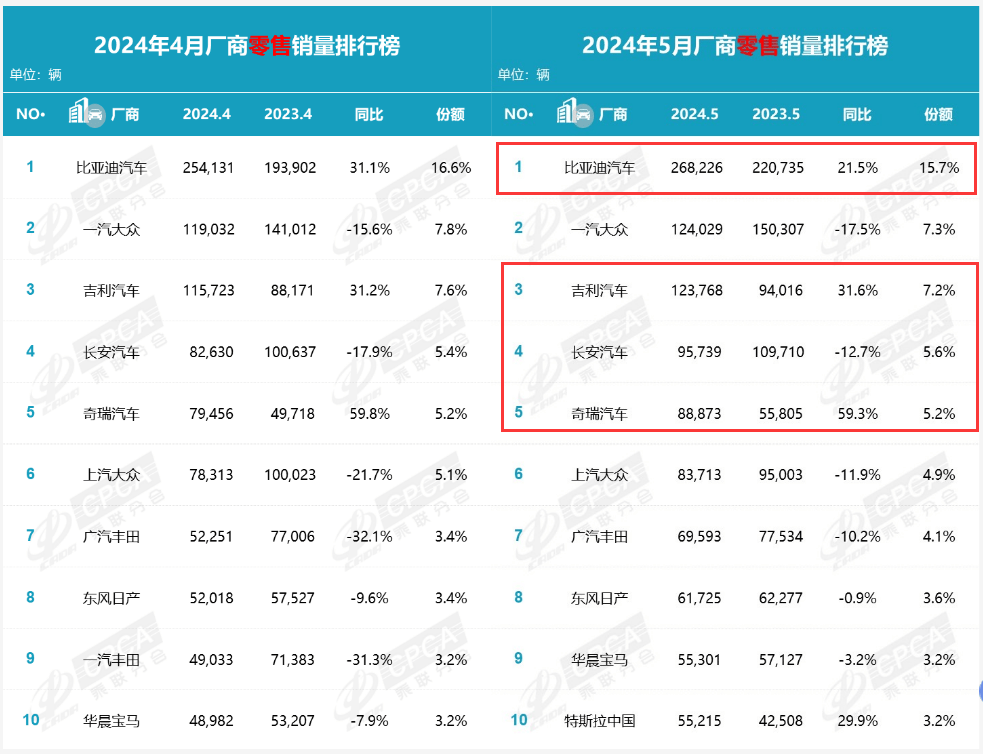
Task: Click 特斯拉中国 in the May ranking
Action: tap(599, 720)
